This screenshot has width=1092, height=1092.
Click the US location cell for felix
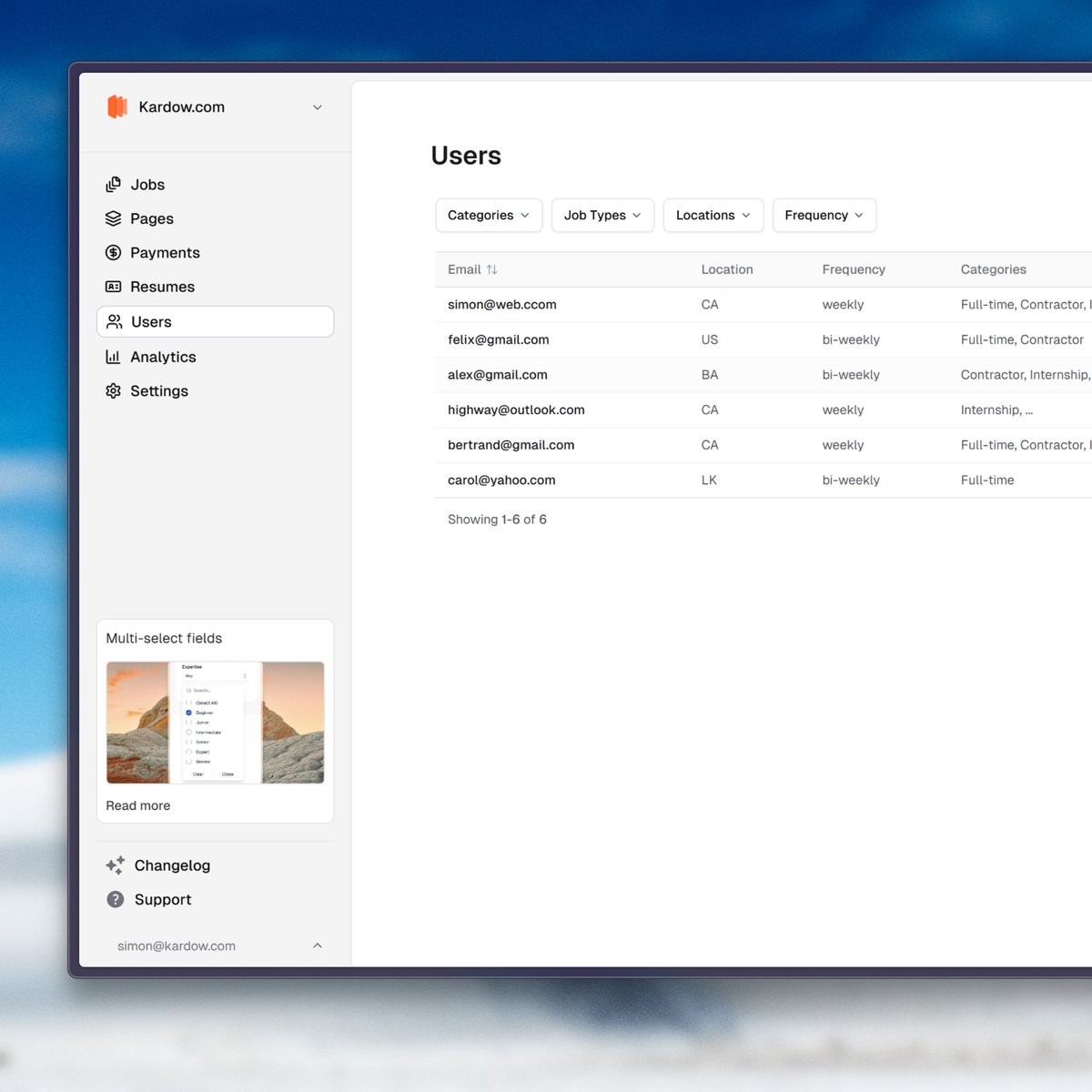710,339
